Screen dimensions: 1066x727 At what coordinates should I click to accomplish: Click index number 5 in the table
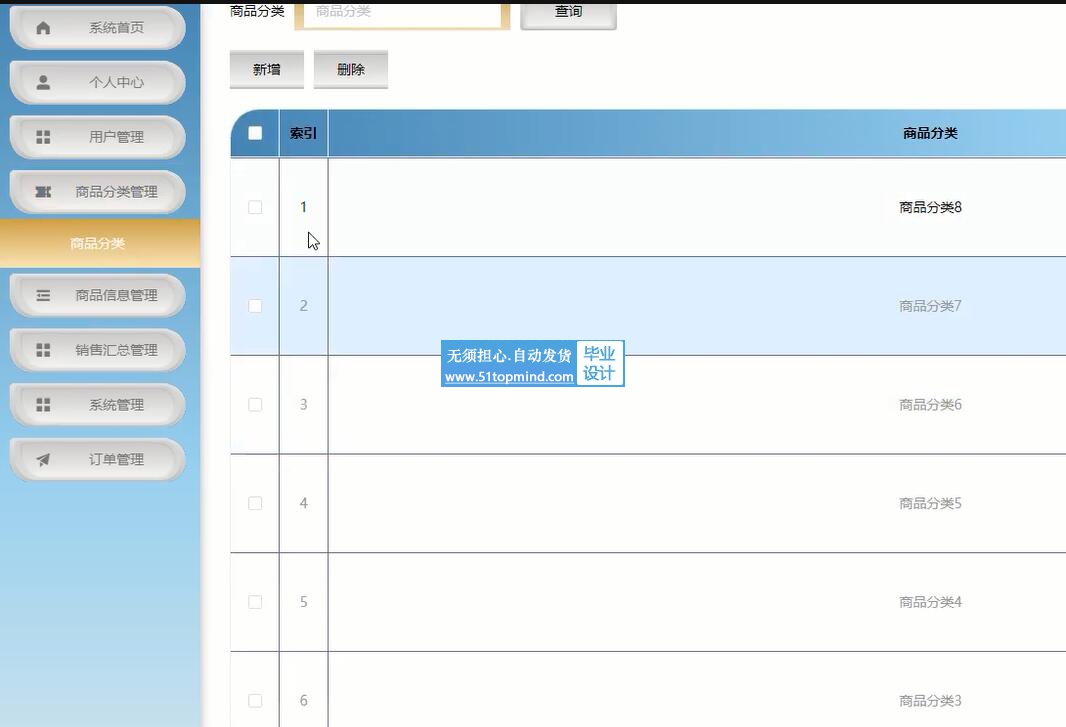coord(303,602)
